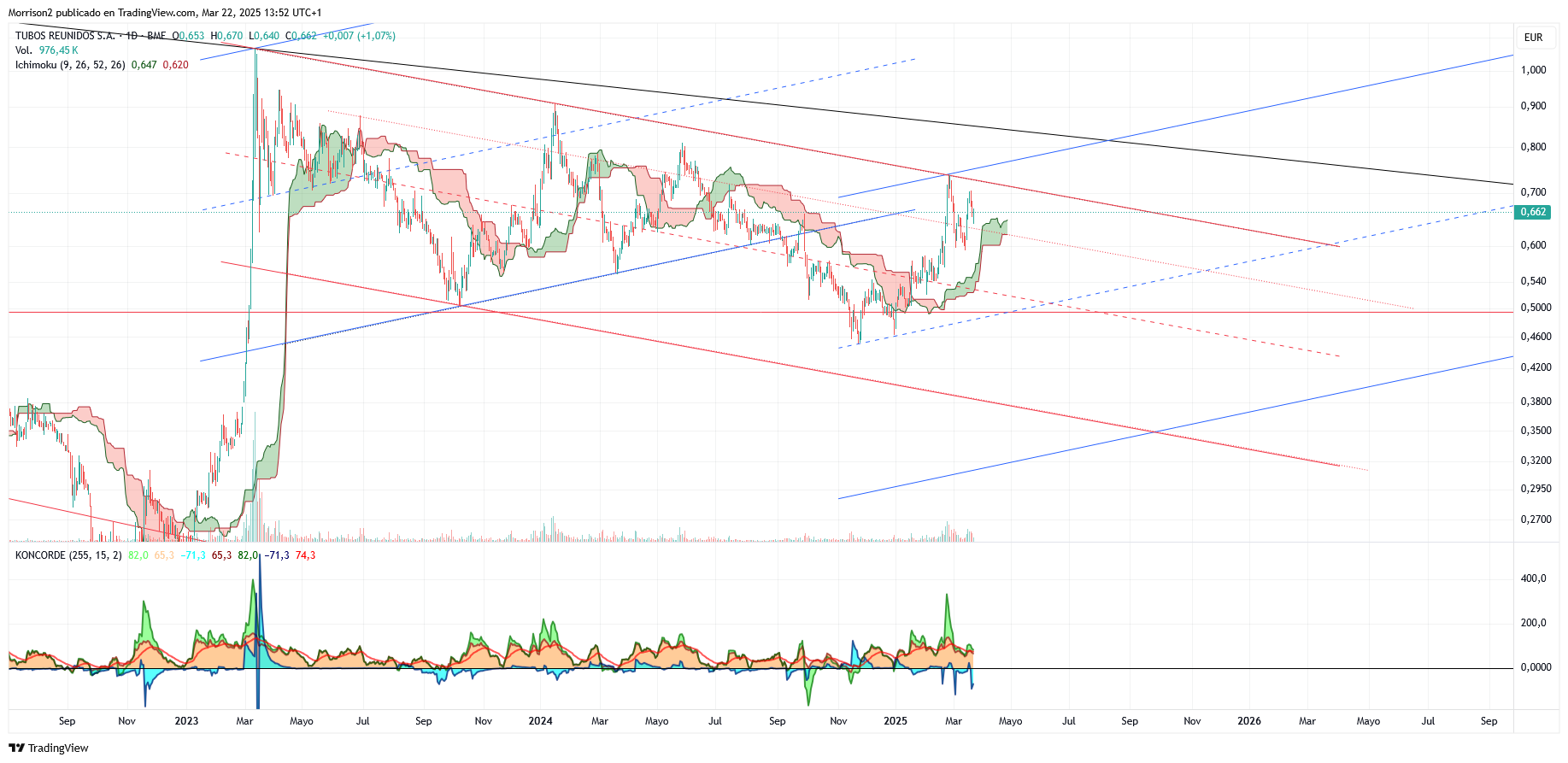The height and width of the screenshot is (763, 1568).
Task: Select the 2024 year label on time axis
Action: [x=540, y=721]
